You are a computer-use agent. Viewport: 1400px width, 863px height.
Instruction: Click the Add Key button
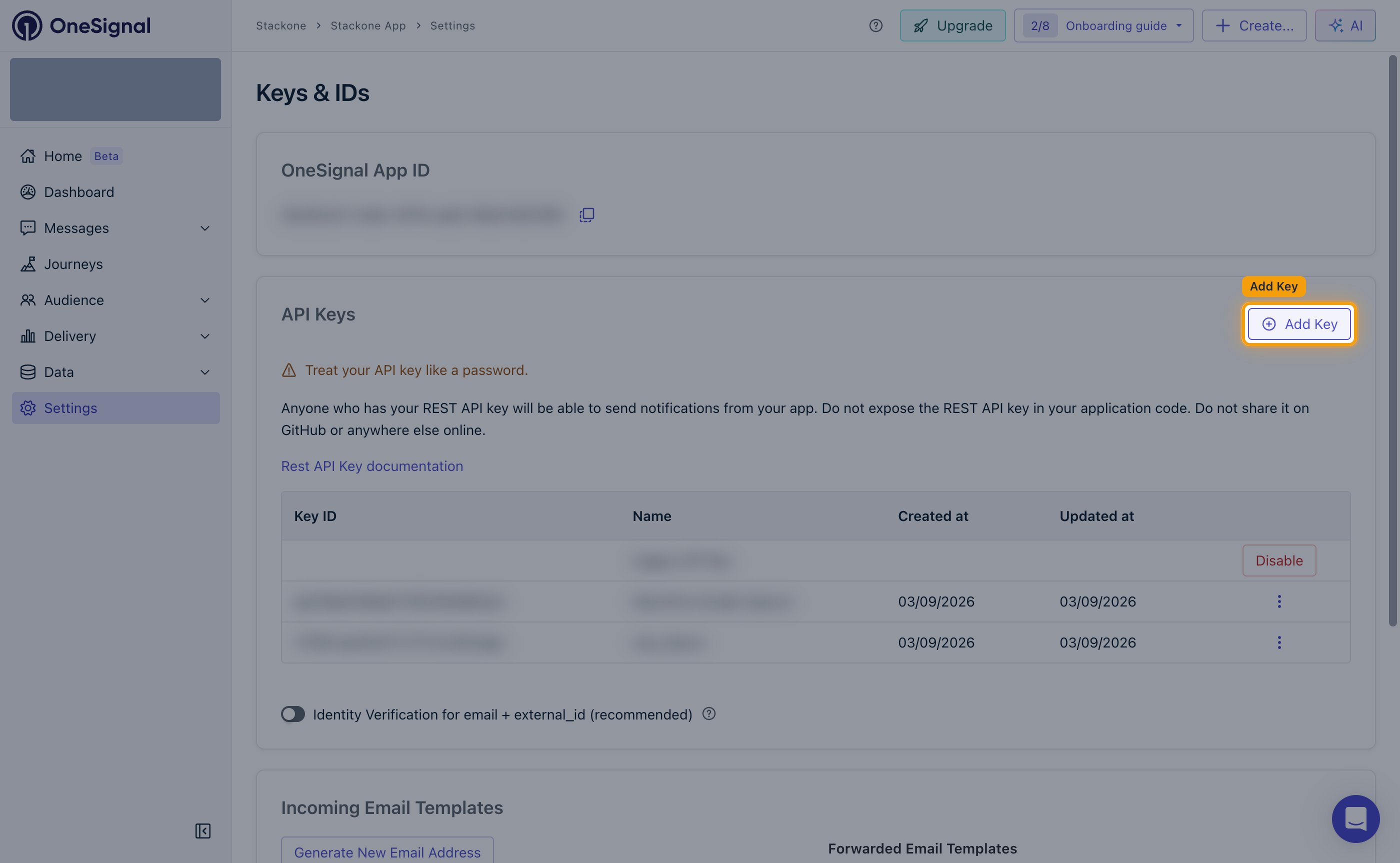coord(1299,324)
